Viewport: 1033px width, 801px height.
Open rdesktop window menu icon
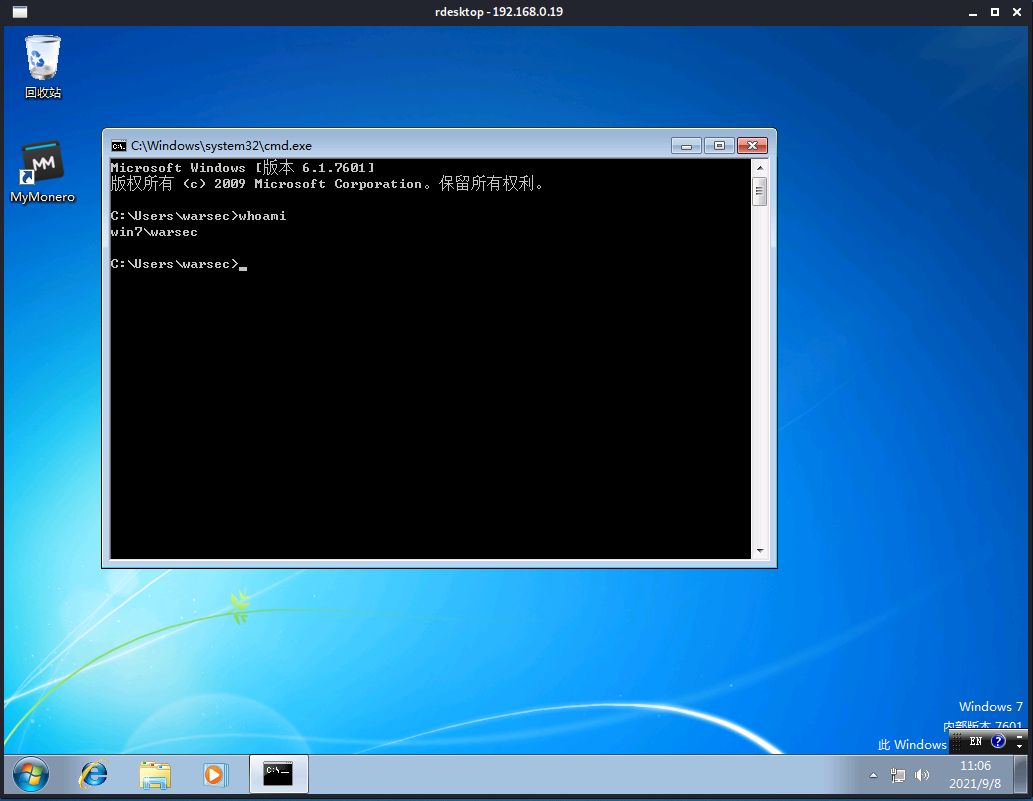click(20, 12)
